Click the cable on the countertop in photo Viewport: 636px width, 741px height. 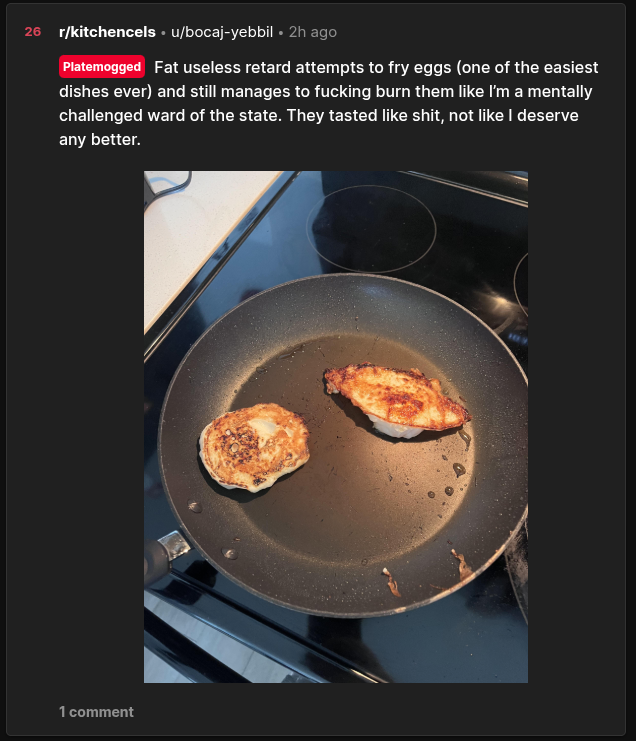point(168,187)
